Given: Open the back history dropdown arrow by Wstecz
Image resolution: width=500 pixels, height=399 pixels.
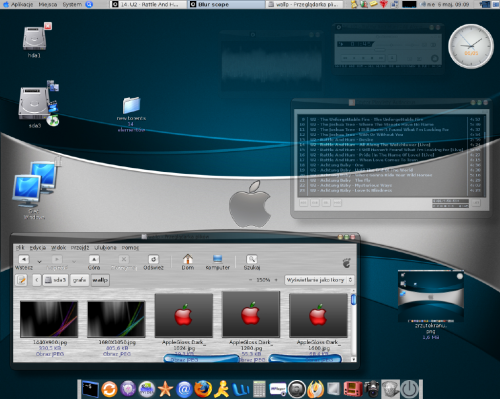Looking at the screenshot, I should point(39,262).
